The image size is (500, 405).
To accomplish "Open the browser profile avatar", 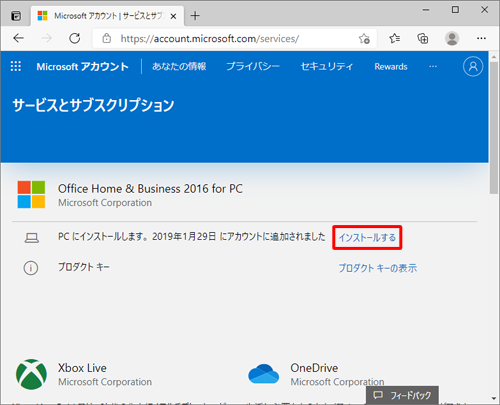I will pyautogui.click(x=452, y=38).
